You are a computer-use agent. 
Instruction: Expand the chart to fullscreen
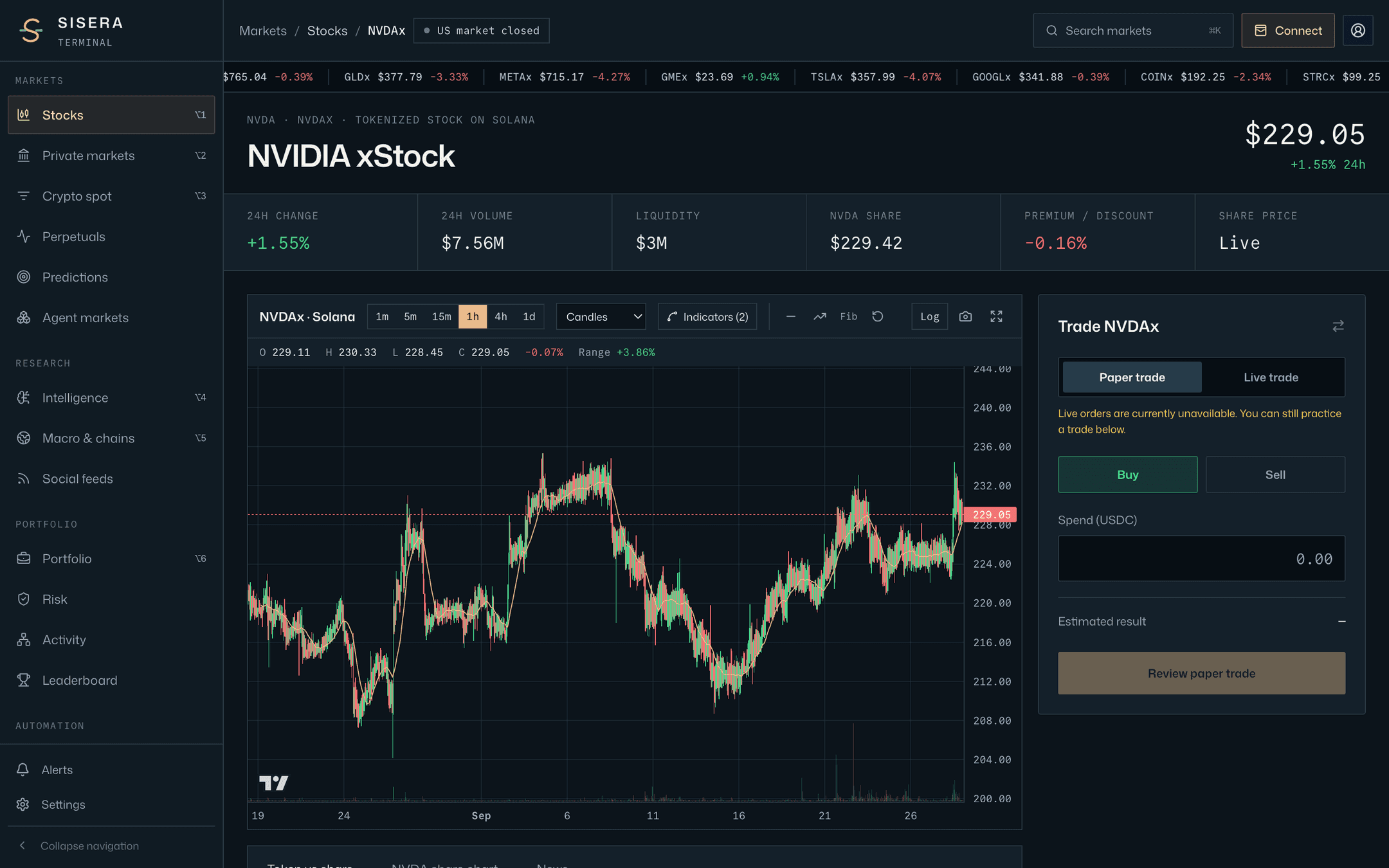[x=996, y=316]
